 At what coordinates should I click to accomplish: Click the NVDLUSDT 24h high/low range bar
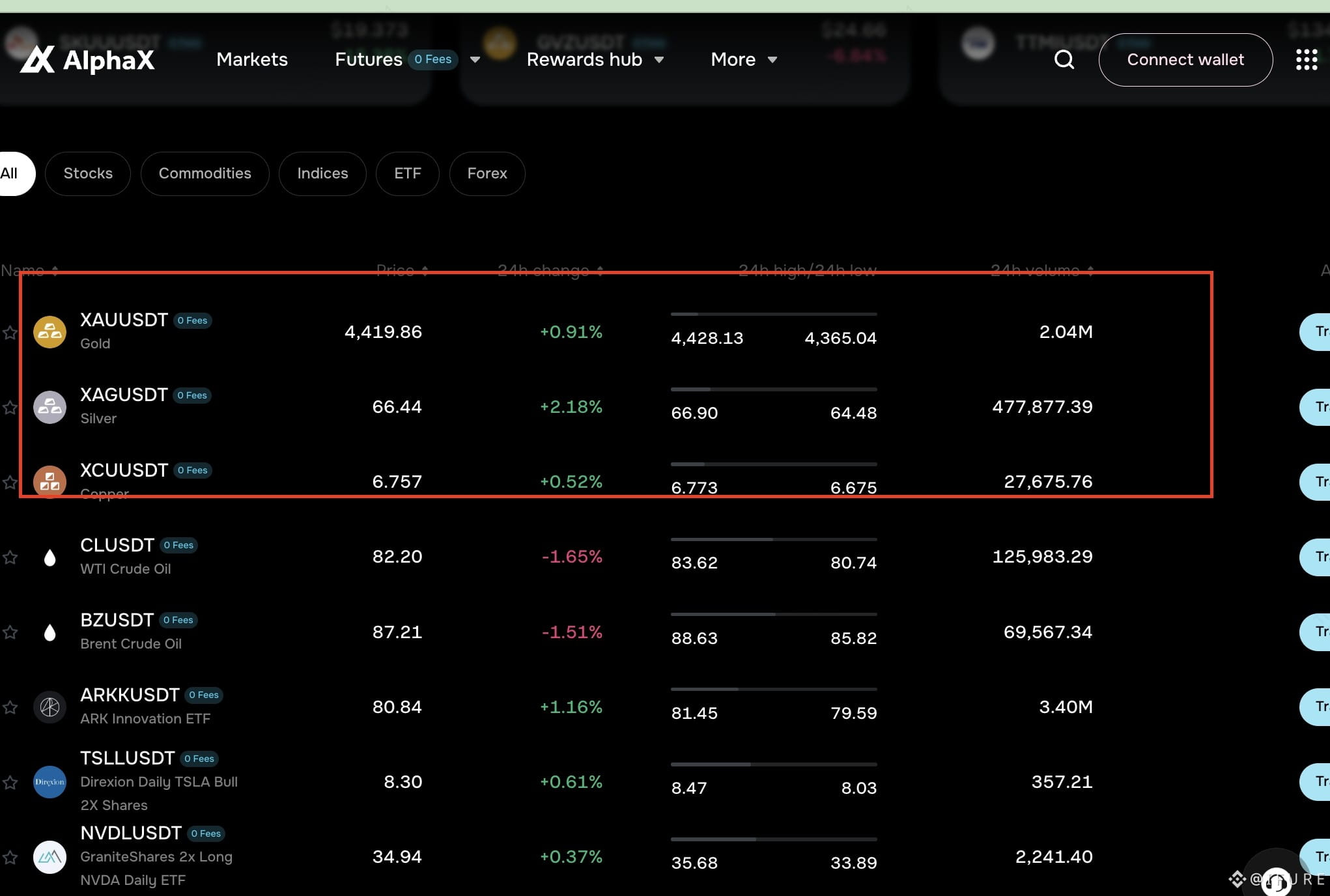[774, 839]
